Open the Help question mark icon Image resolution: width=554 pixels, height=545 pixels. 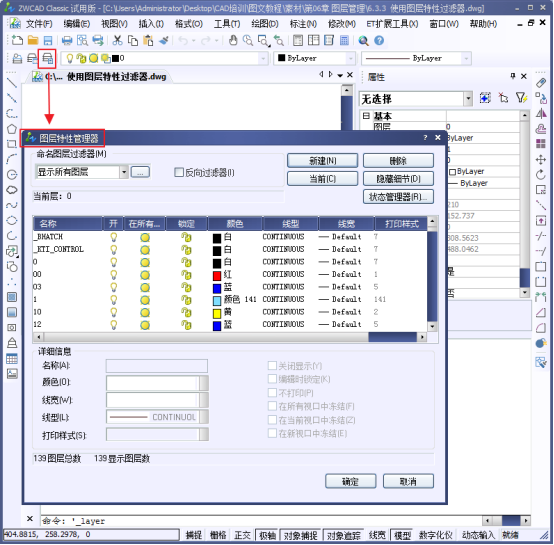(x=379, y=41)
